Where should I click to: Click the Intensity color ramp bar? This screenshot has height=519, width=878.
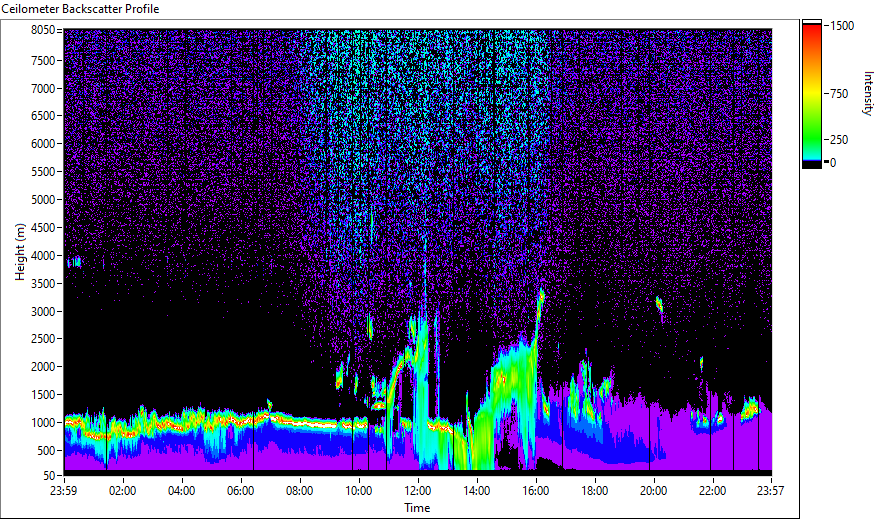(x=811, y=94)
